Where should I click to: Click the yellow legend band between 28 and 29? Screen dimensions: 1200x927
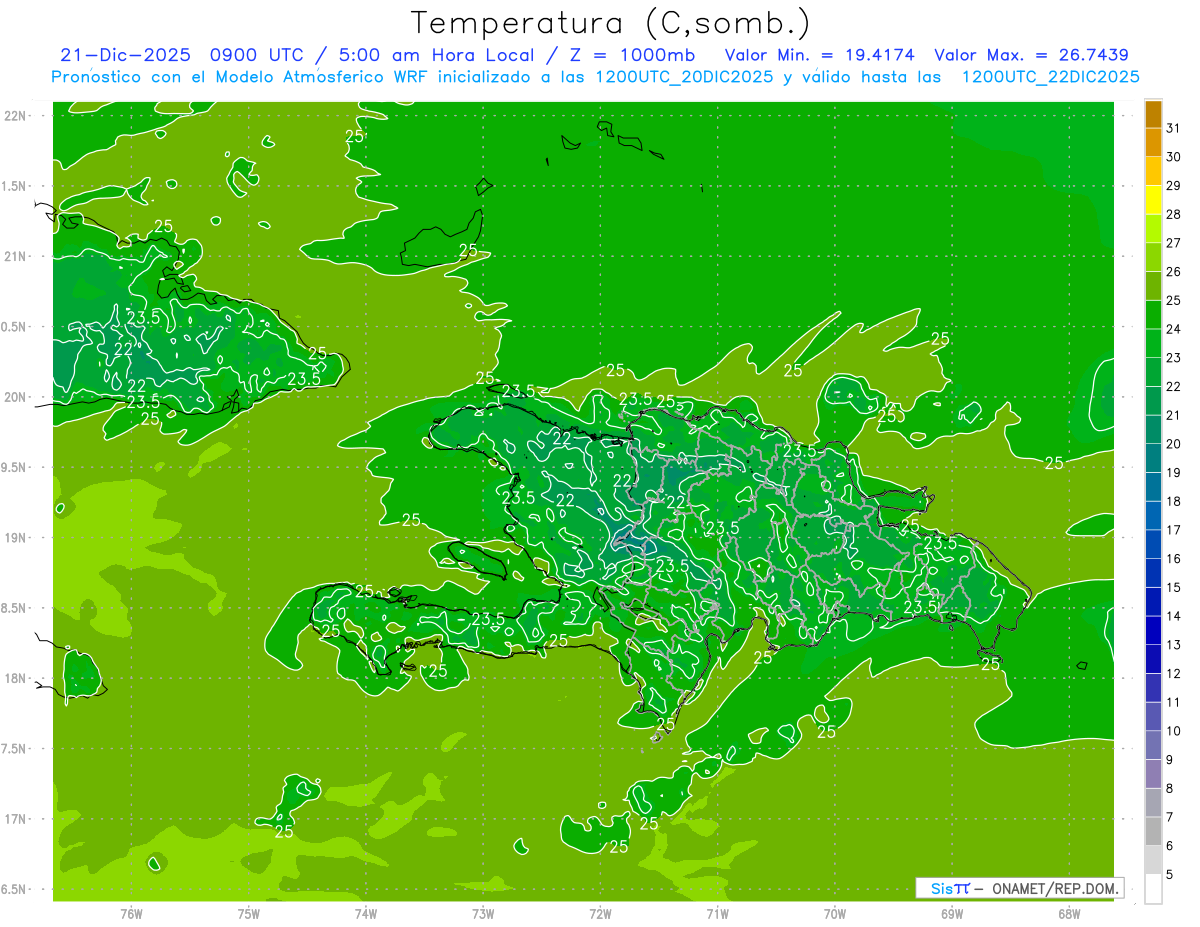[1153, 200]
